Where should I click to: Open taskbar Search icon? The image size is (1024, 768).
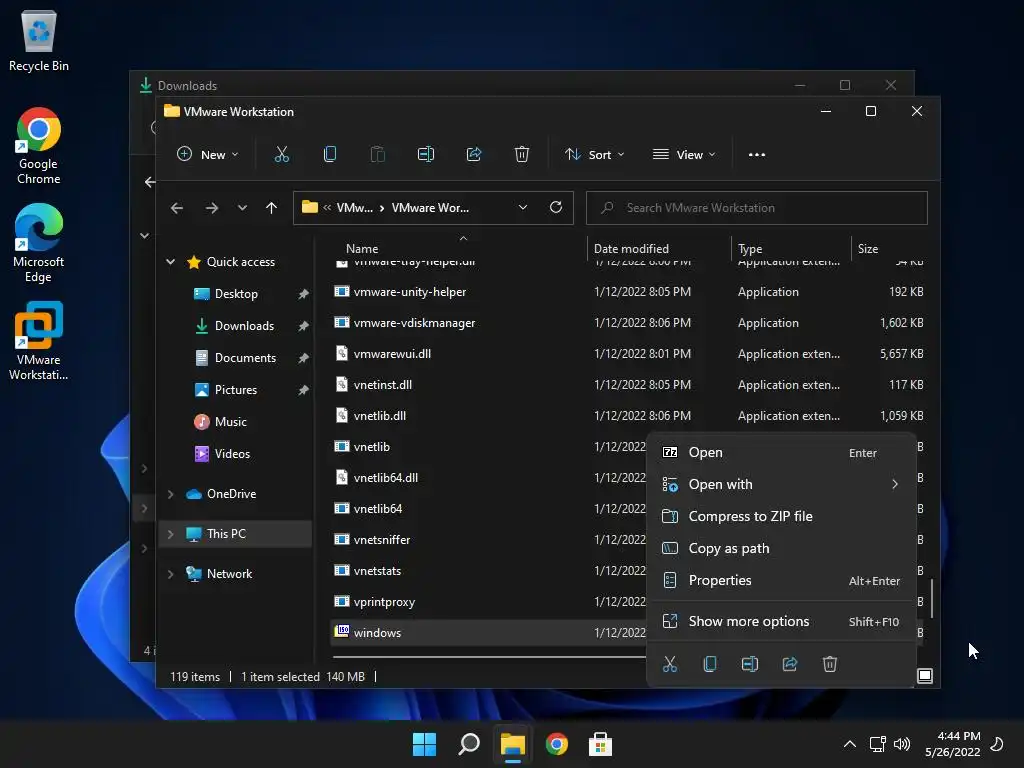click(x=469, y=744)
